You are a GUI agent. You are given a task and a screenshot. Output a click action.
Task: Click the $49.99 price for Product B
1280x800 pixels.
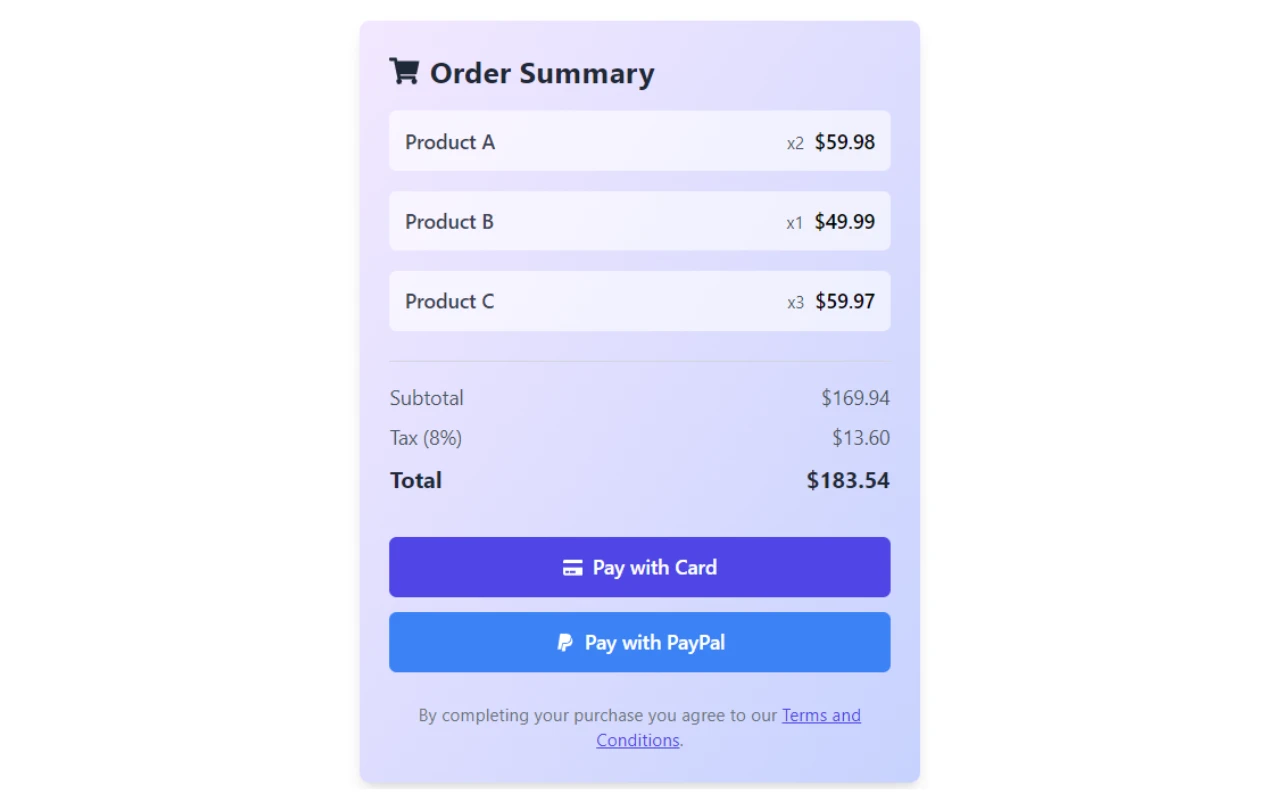click(x=845, y=222)
